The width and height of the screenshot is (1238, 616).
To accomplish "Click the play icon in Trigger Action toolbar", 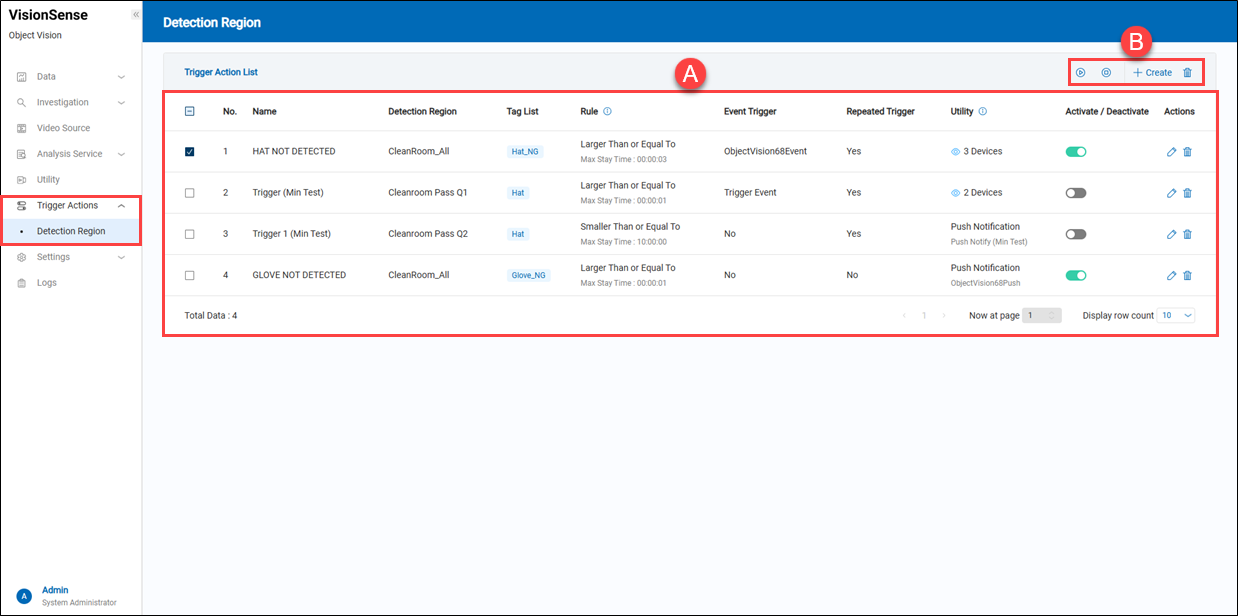I will click(1080, 73).
